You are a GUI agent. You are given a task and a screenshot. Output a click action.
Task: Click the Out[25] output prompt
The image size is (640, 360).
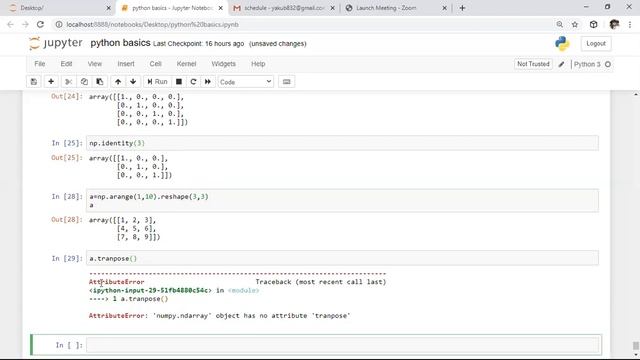pyautogui.click(x=67, y=158)
